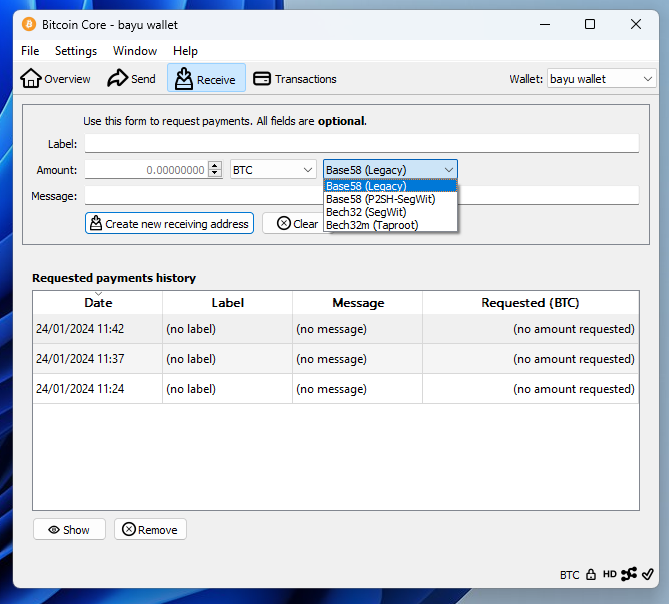This screenshot has height=604, width=669.
Task: Switch to the Receive tab
Action: [206, 78]
